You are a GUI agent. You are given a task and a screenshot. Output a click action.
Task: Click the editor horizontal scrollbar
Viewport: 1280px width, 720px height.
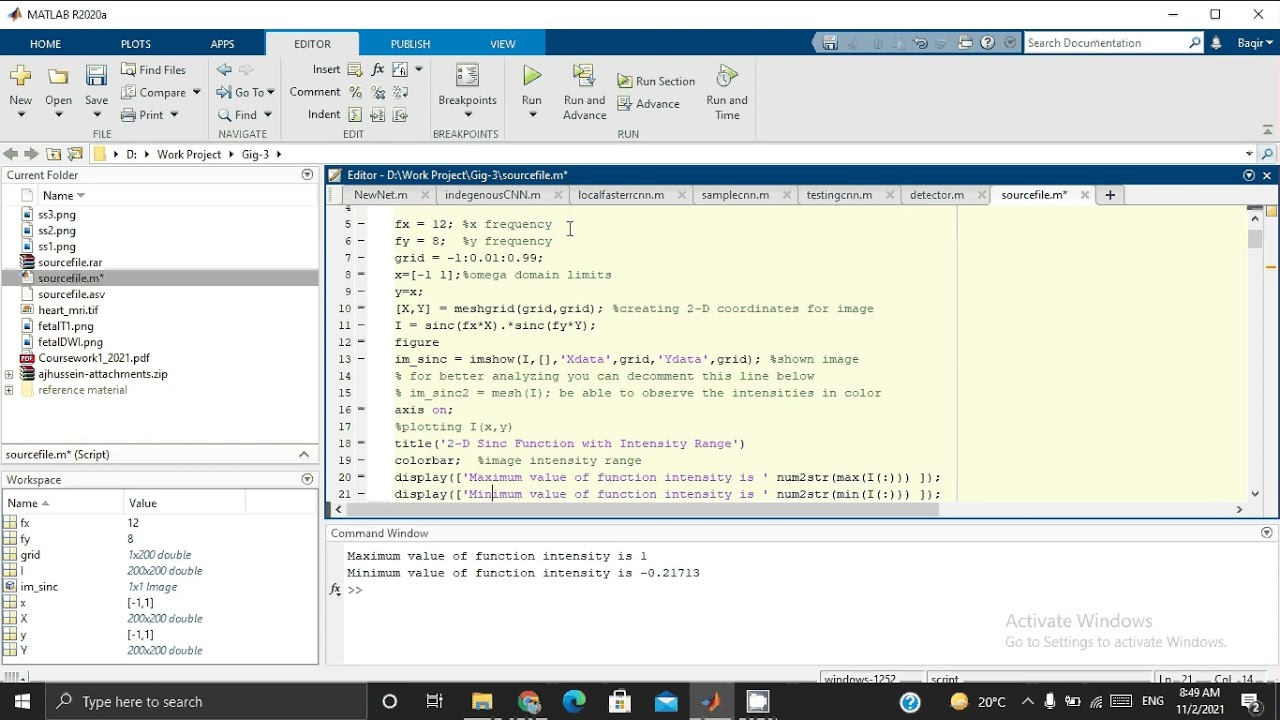click(x=643, y=509)
